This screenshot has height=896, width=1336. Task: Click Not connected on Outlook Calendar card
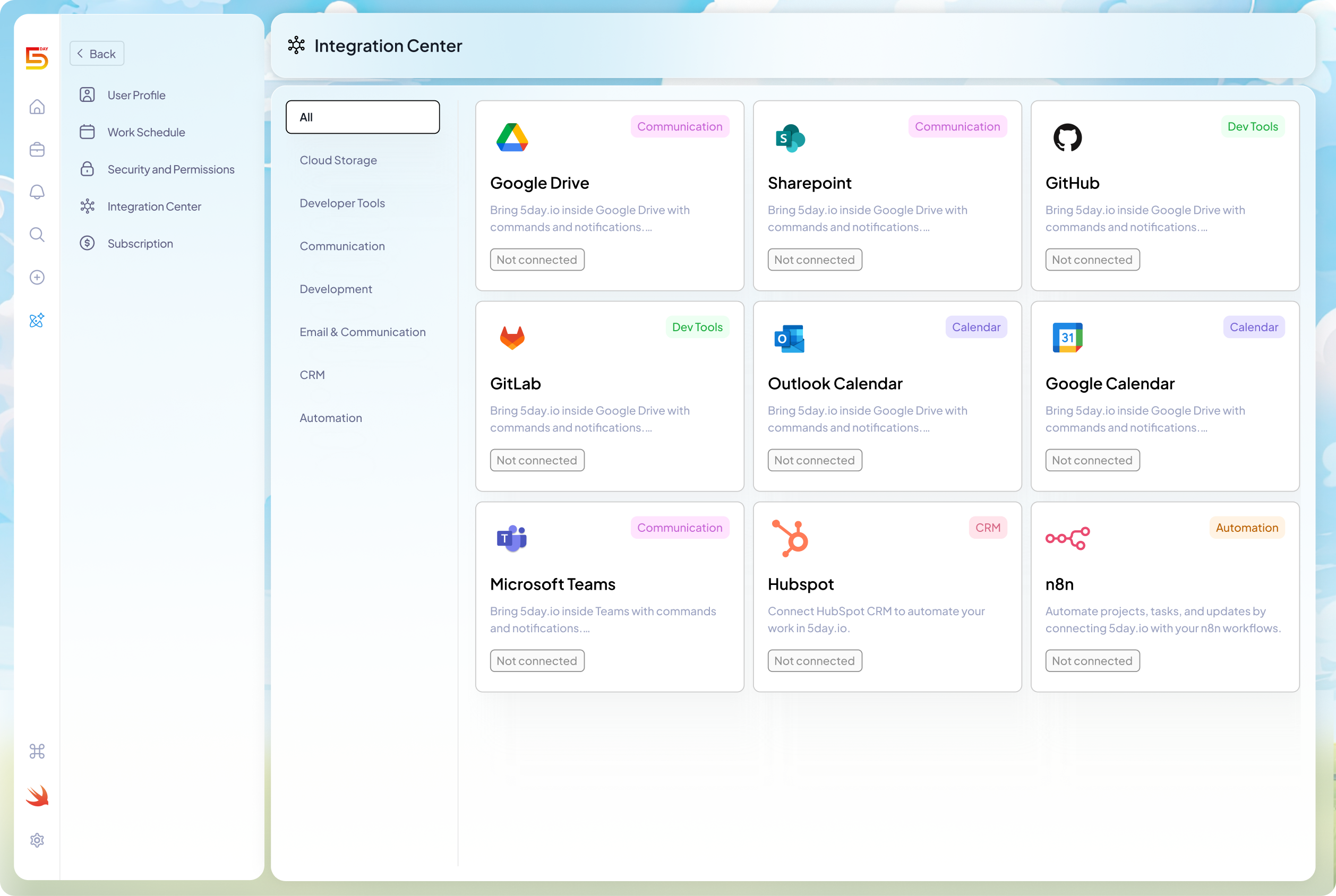[815, 460]
